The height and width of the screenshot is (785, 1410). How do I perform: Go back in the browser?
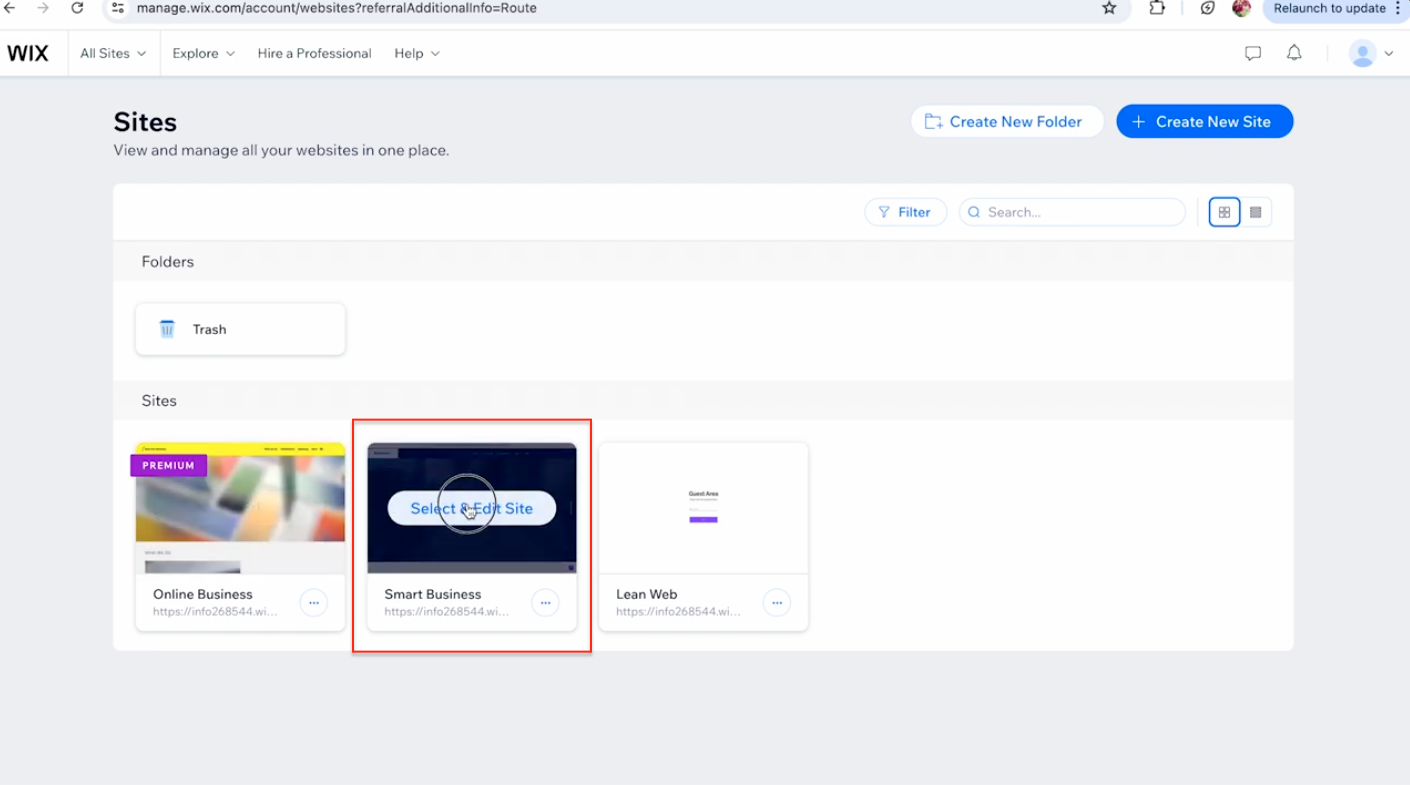click(x=10, y=8)
